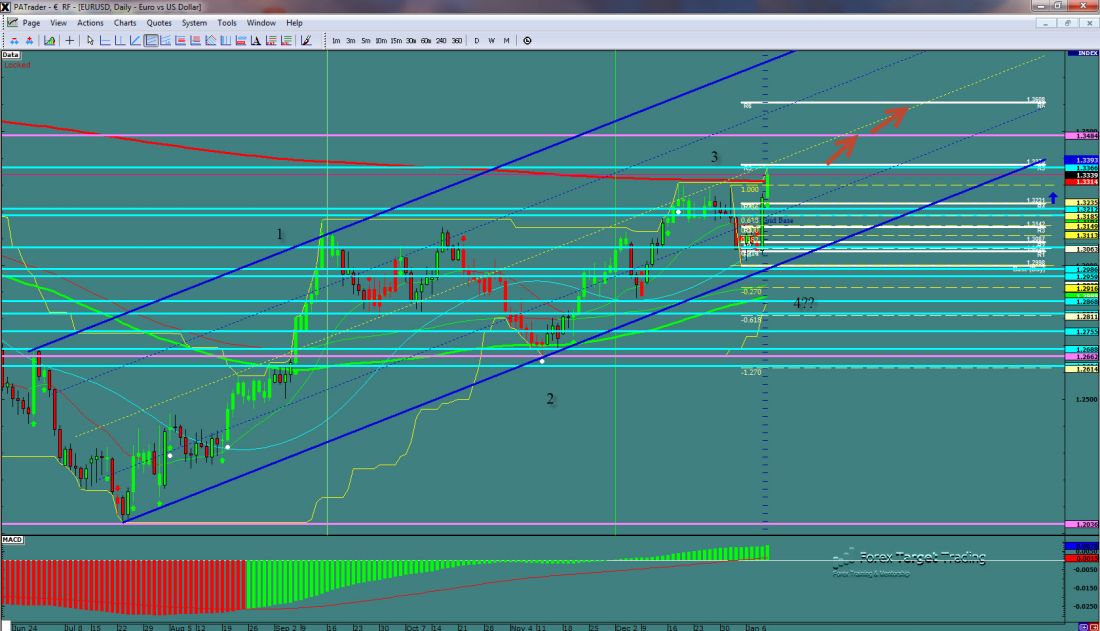Click the MACD indicator label
Image resolution: width=1100 pixels, height=631 pixels.
tap(12, 540)
